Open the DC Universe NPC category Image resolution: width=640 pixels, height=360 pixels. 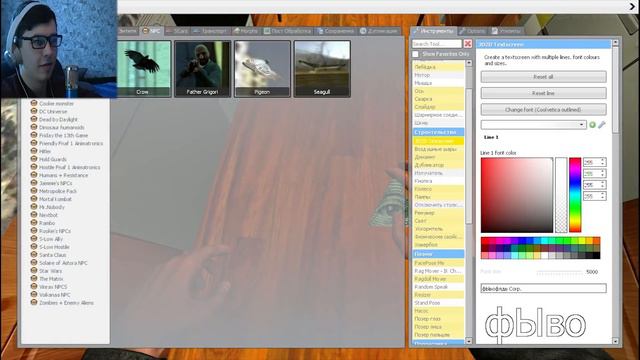(x=53, y=111)
